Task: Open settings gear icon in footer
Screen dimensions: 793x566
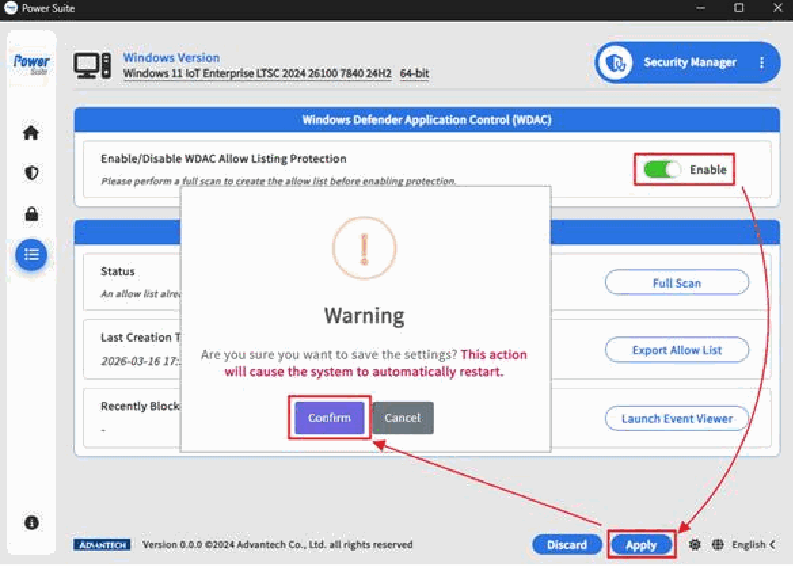Action: click(694, 545)
